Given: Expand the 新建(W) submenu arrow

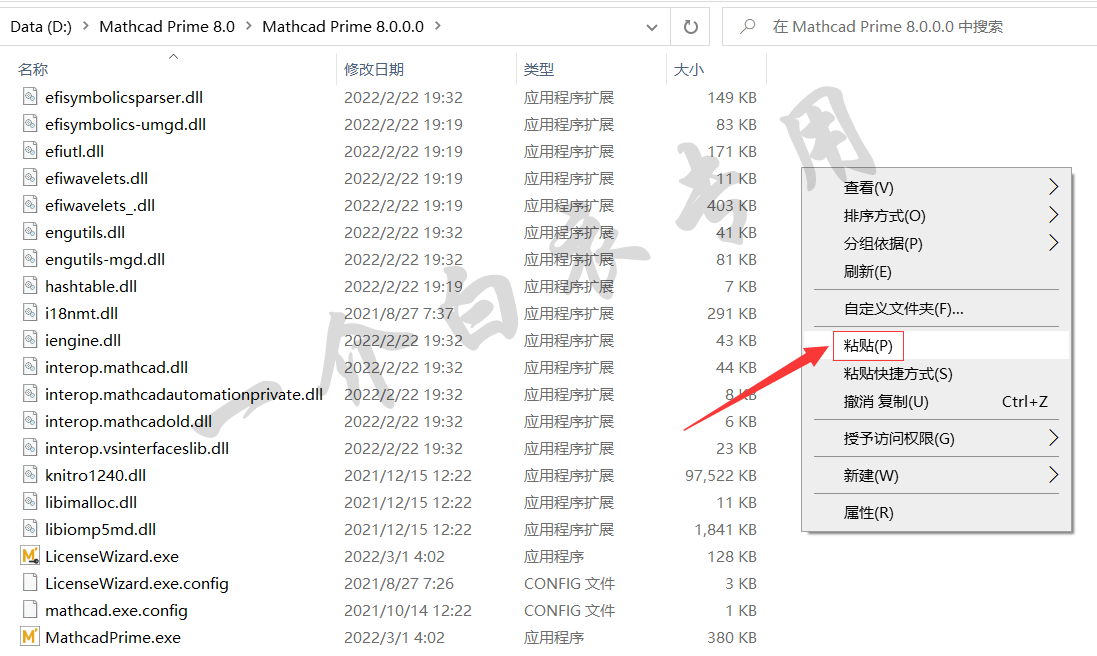Looking at the screenshot, I should (1053, 475).
